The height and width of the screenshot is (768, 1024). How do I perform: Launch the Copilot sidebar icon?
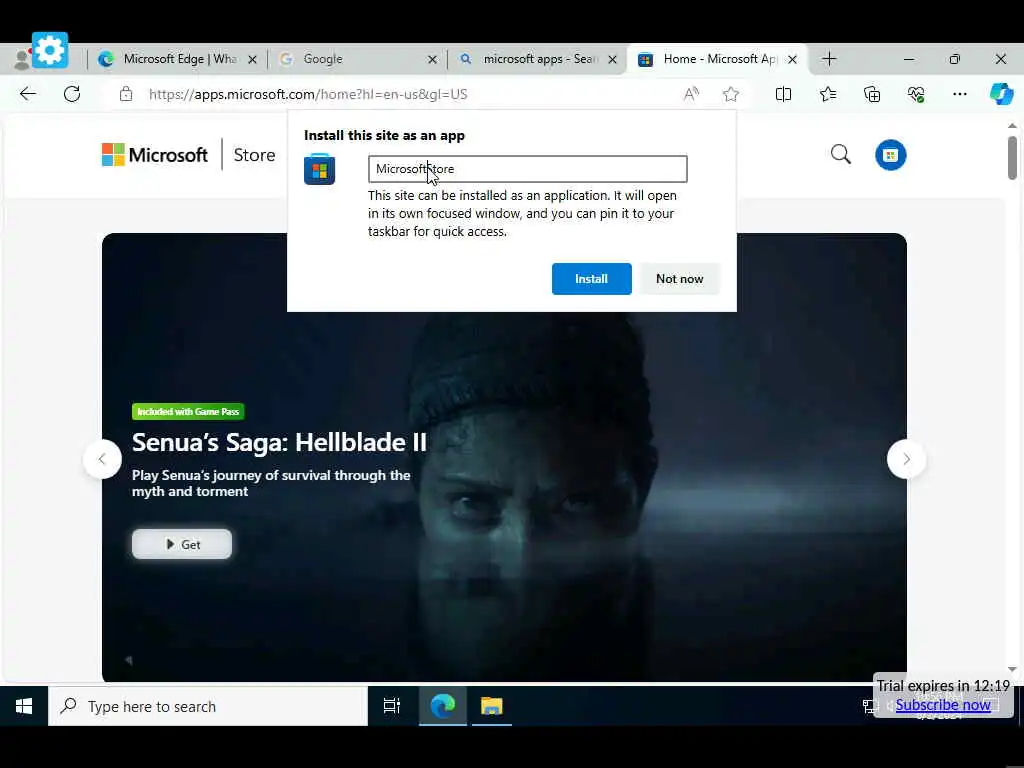point(1001,94)
